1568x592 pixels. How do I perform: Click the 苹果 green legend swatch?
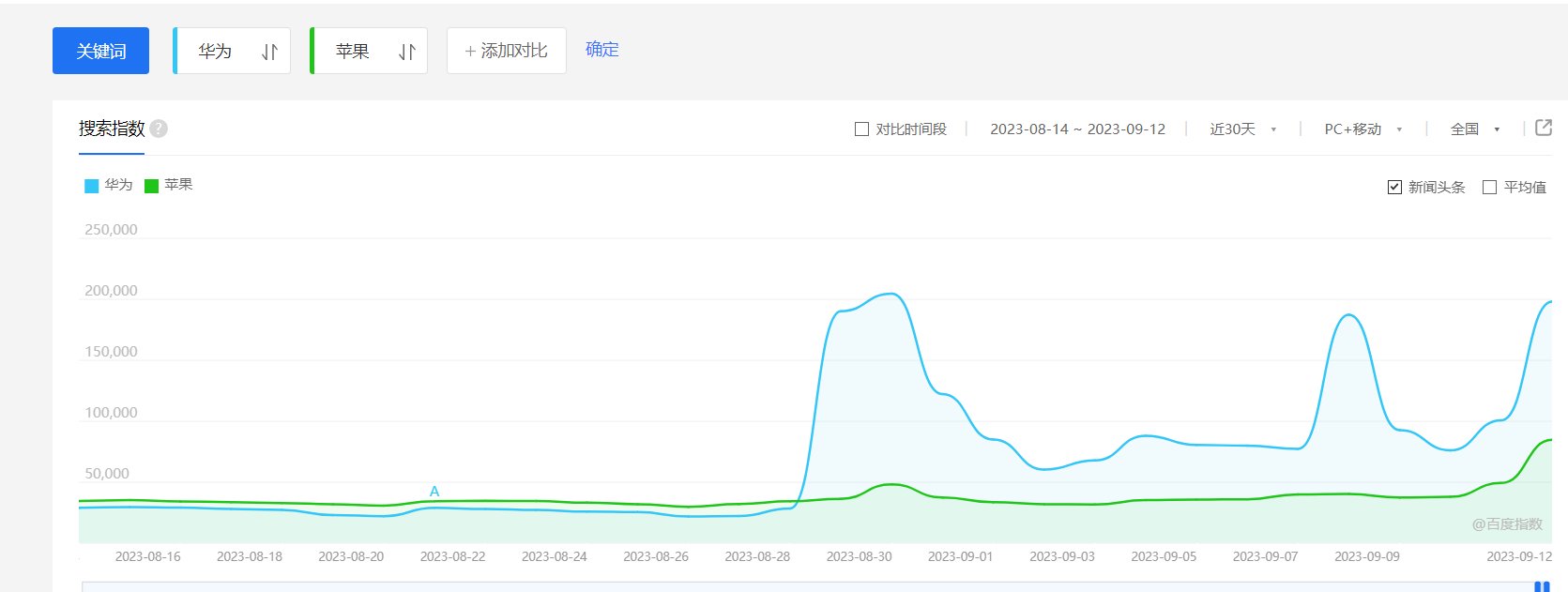coord(151,186)
